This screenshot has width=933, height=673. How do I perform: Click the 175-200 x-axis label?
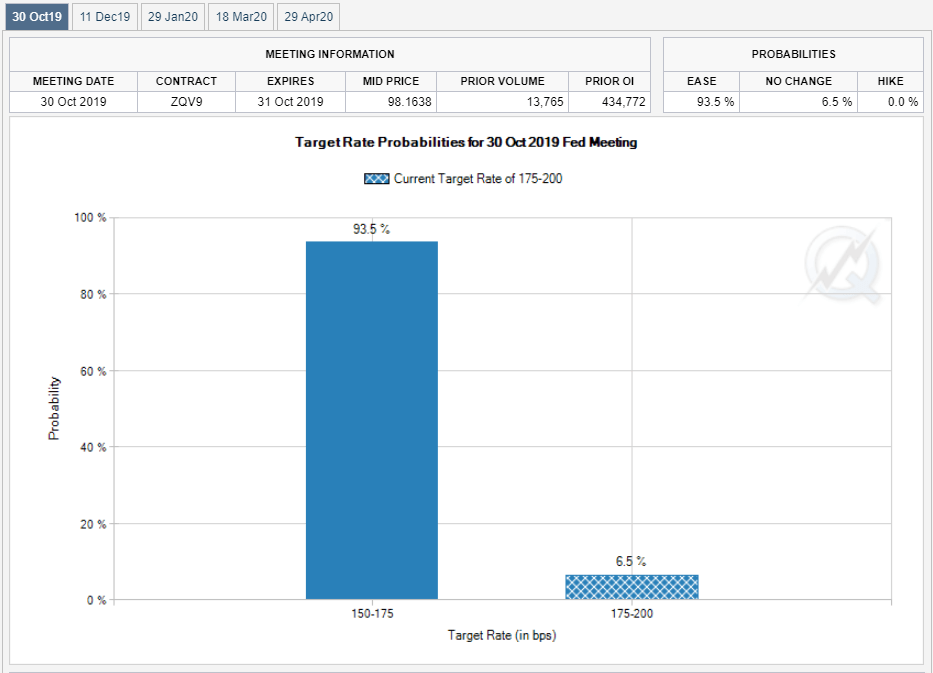[x=632, y=613]
